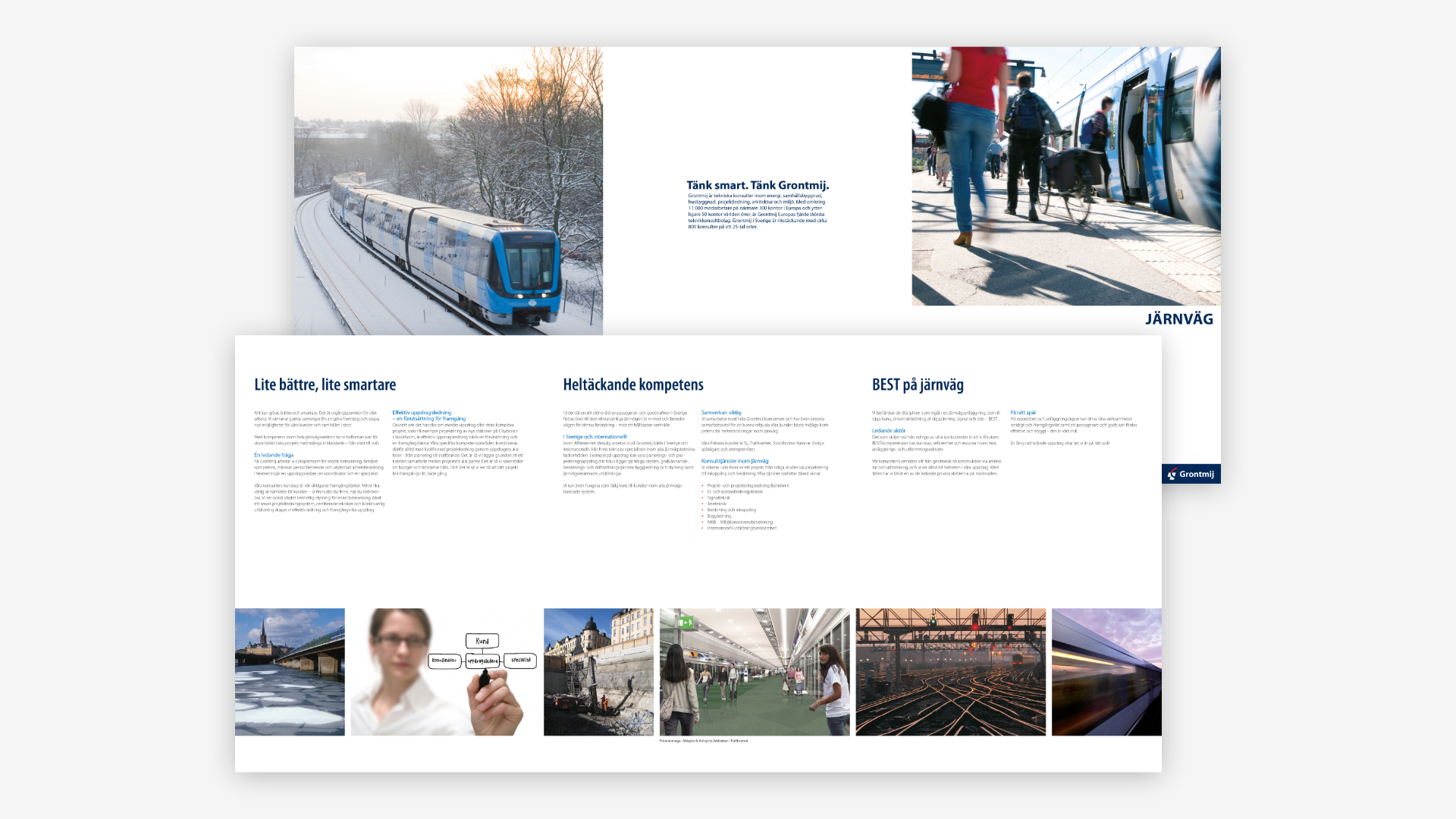
Task: Click the 'Byggledning' bullet item
Action: click(x=719, y=516)
